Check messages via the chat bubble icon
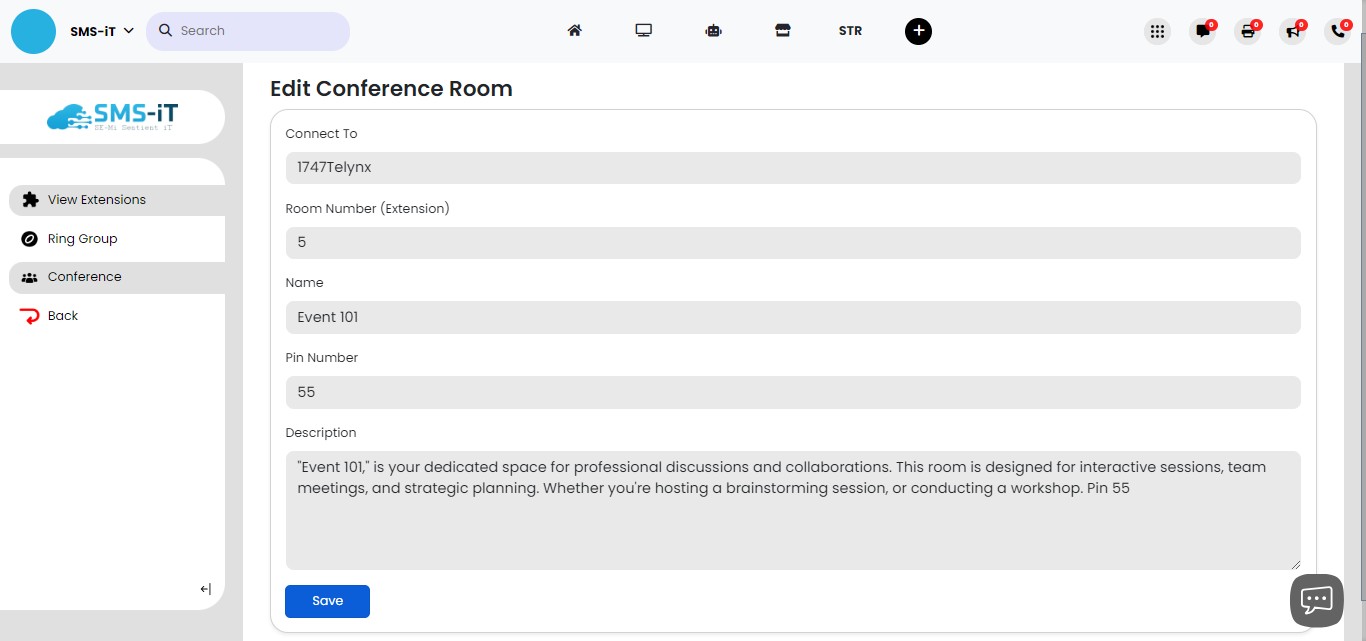Screen dimensions: 1366x641 1202,31
